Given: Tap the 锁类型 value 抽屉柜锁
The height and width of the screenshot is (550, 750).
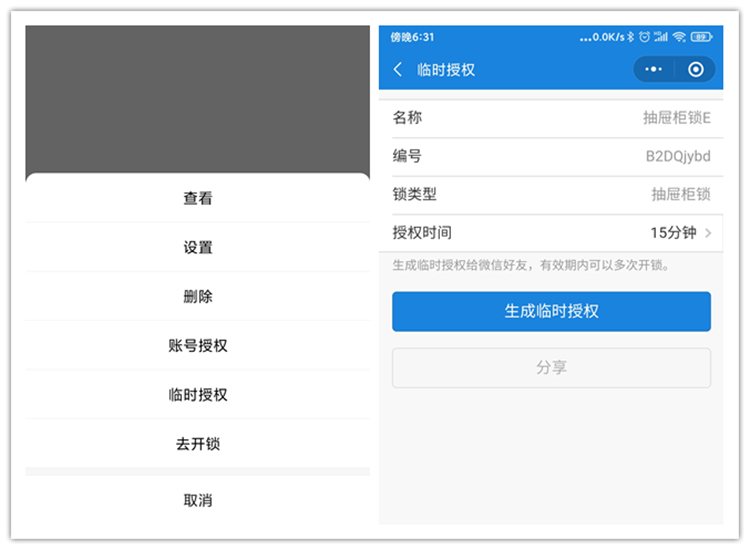Looking at the screenshot, I should point(681,194).
